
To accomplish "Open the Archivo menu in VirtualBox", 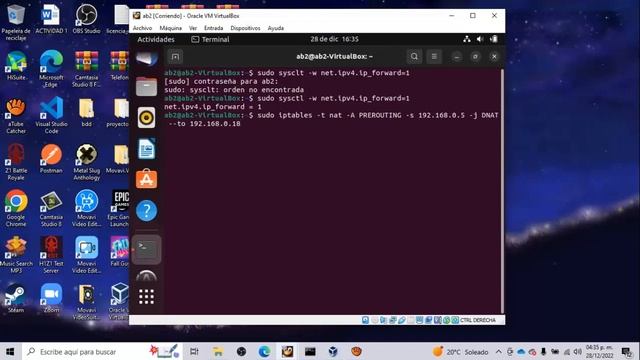I will pyautogui.click(x=142, y=28).
